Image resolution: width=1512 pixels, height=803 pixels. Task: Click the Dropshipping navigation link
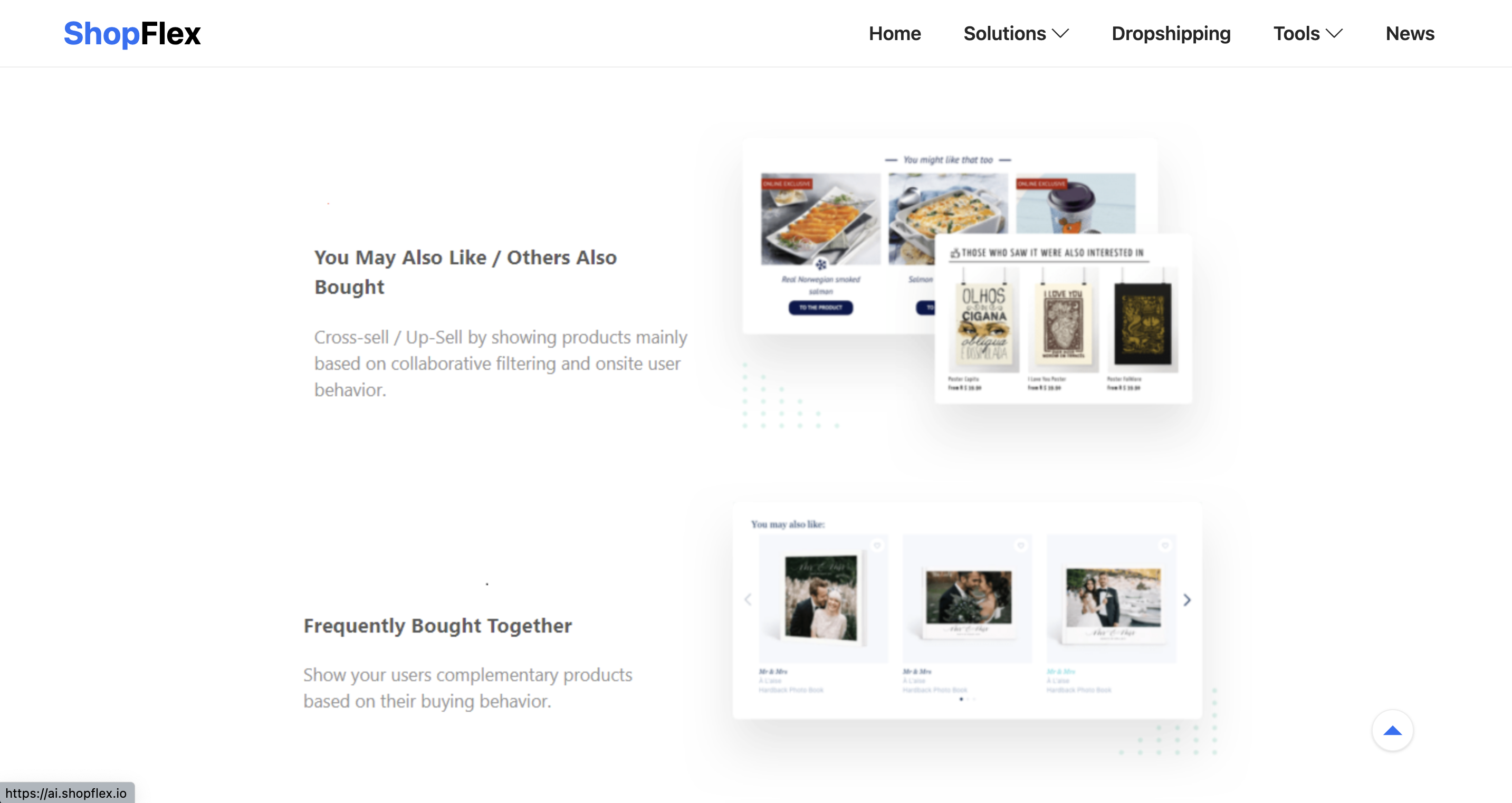point(1171,33)
